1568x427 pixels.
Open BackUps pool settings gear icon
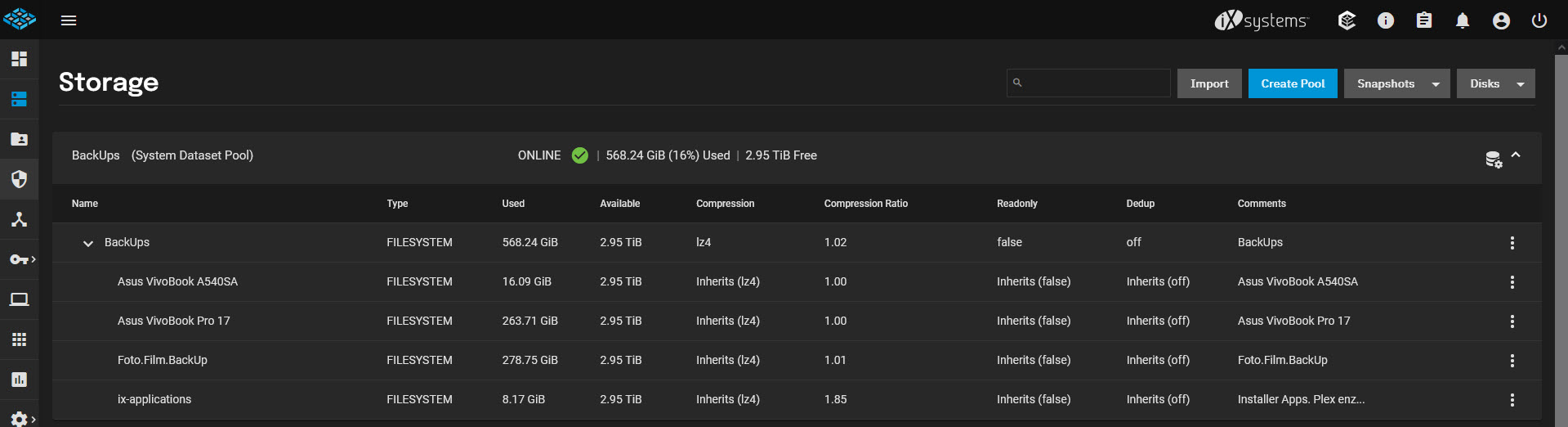pos(1494,160)
